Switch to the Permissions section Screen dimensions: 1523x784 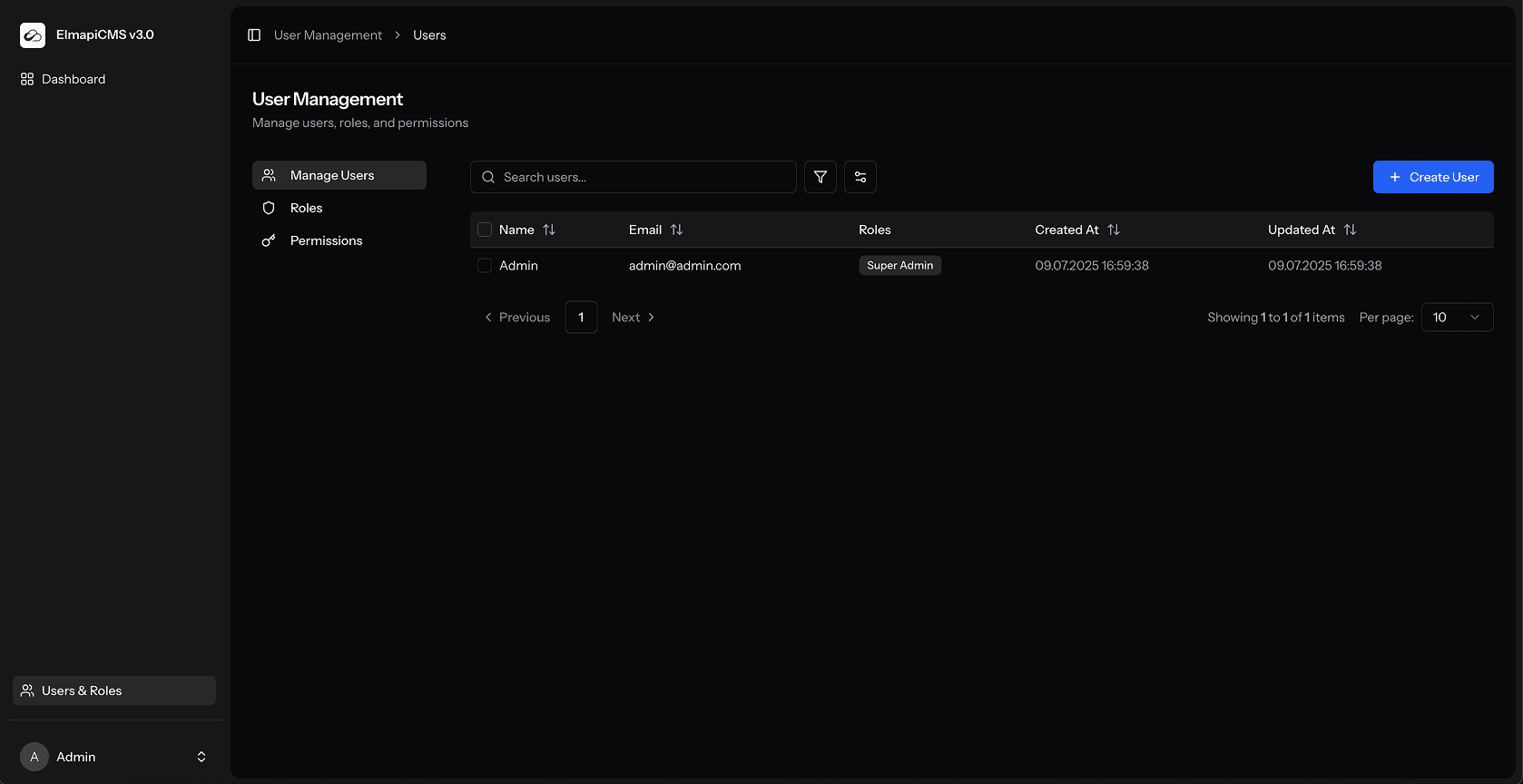(339, 240)
